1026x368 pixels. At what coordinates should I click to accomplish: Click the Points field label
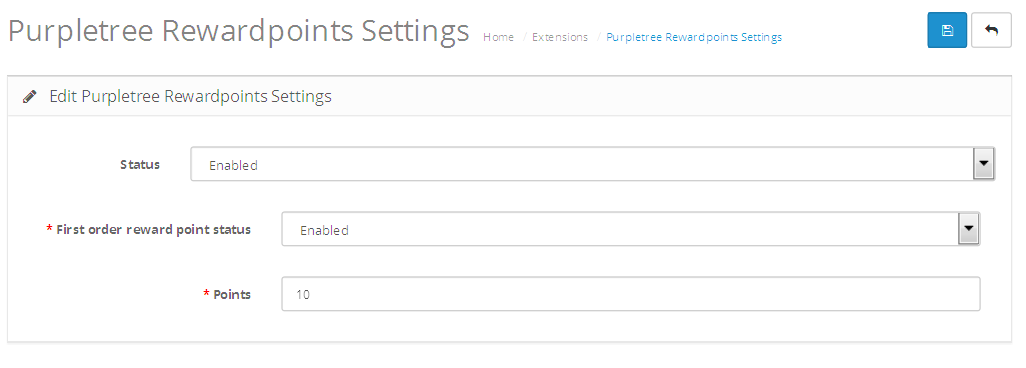tap(232, 295)
